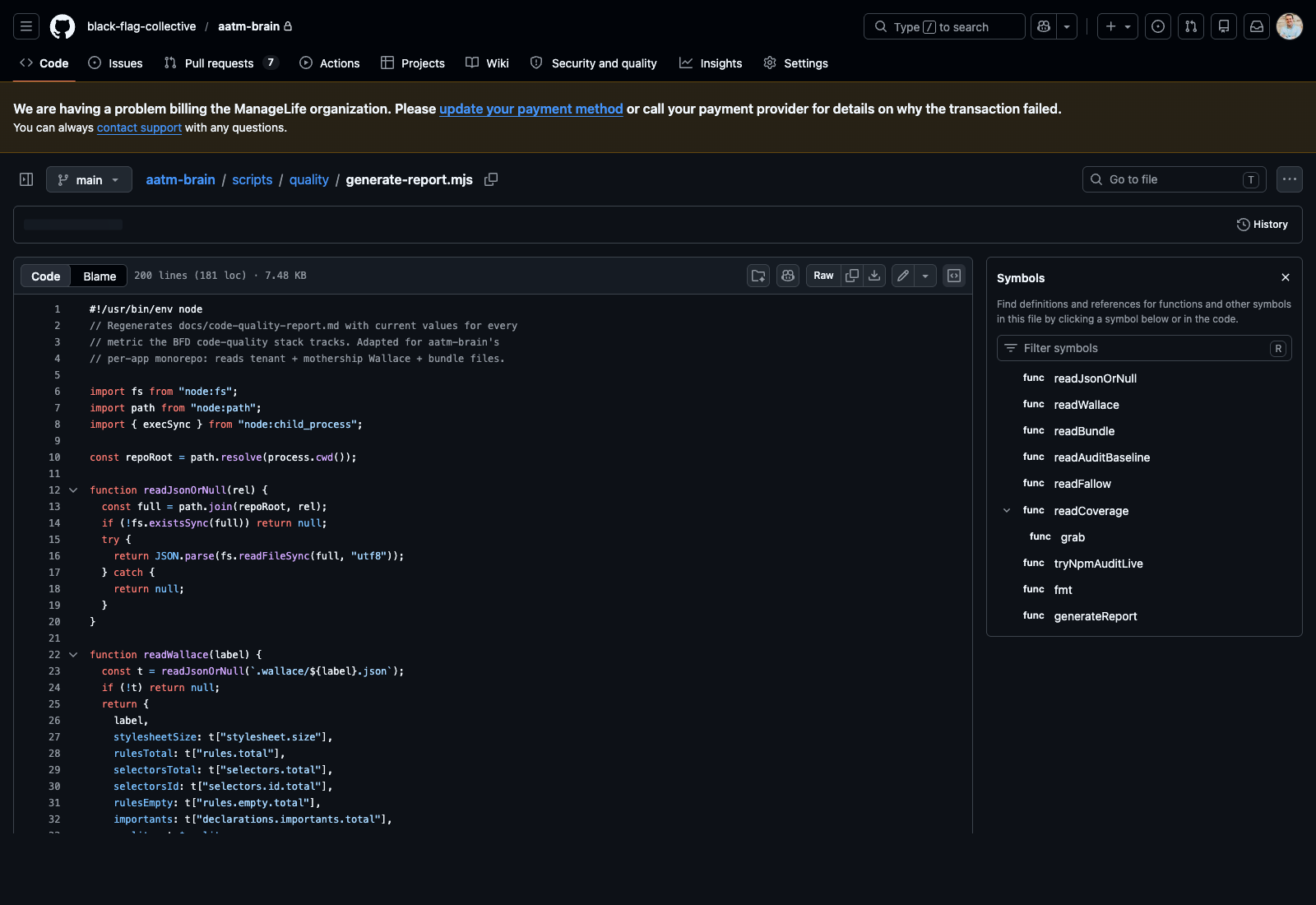Open your notifications inbox

click(1256, 26)
